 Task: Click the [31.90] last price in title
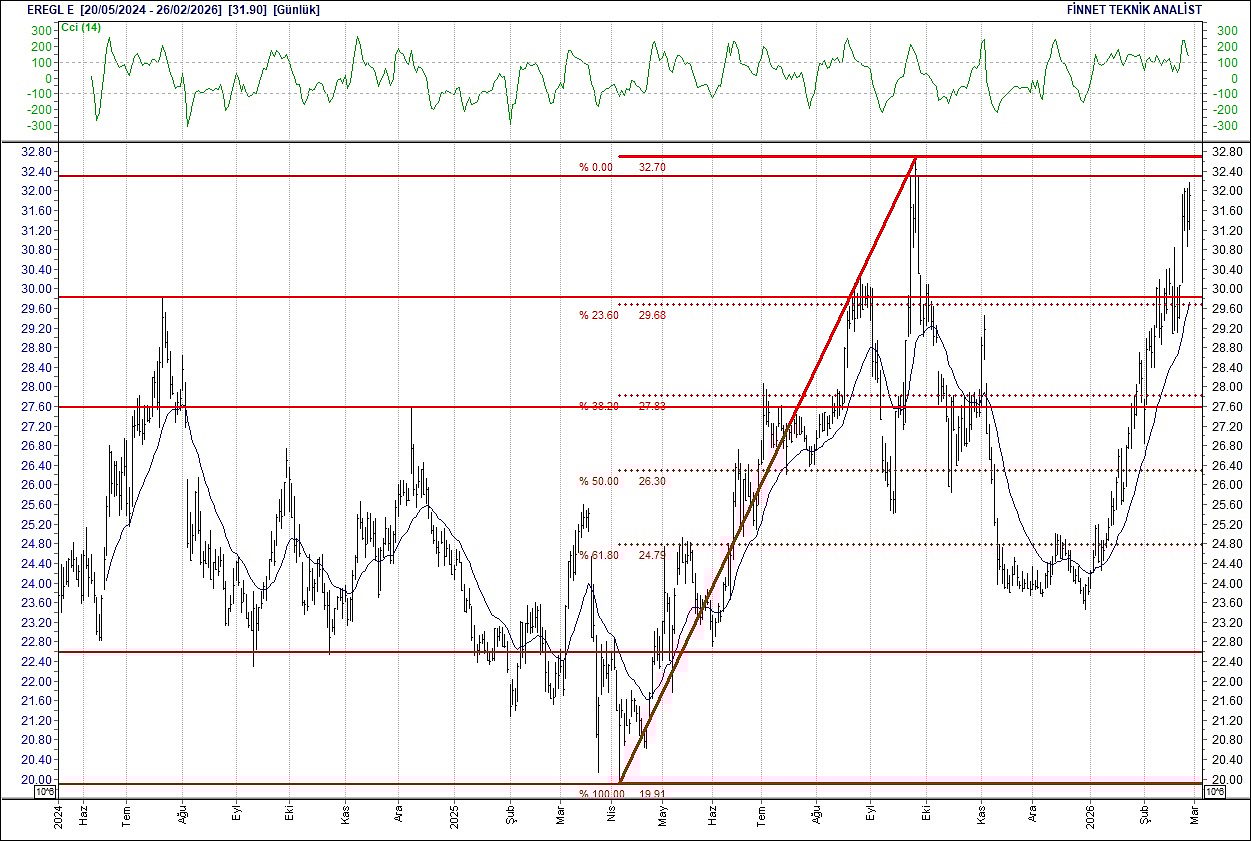245,8
